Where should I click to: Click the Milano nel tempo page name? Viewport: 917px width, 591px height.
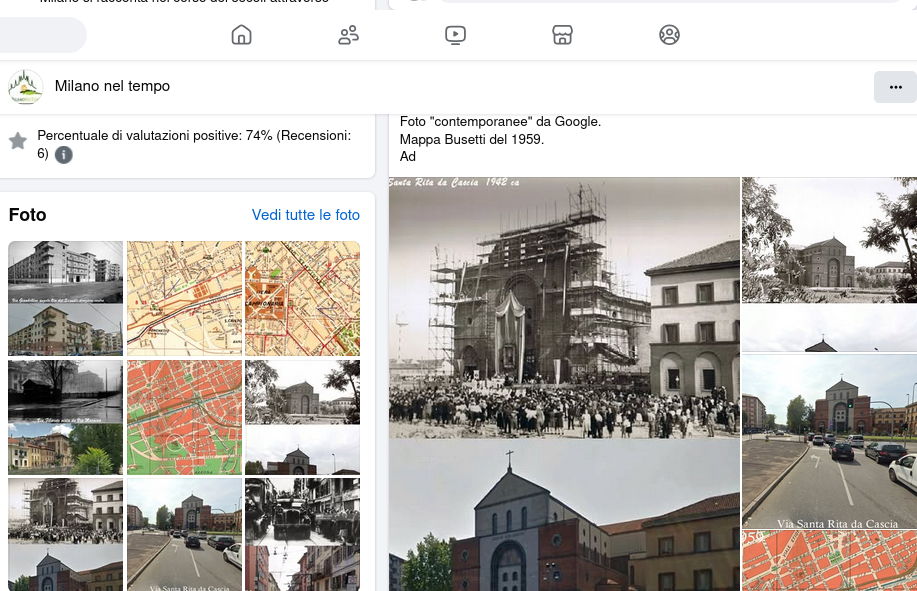[x=112, y=87]
